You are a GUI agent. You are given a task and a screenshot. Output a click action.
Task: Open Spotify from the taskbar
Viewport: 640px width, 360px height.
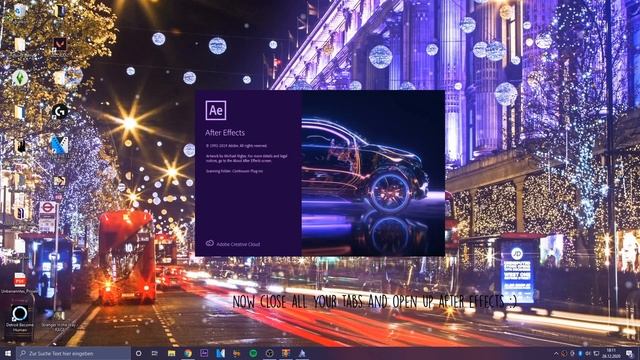coord(253,353)
